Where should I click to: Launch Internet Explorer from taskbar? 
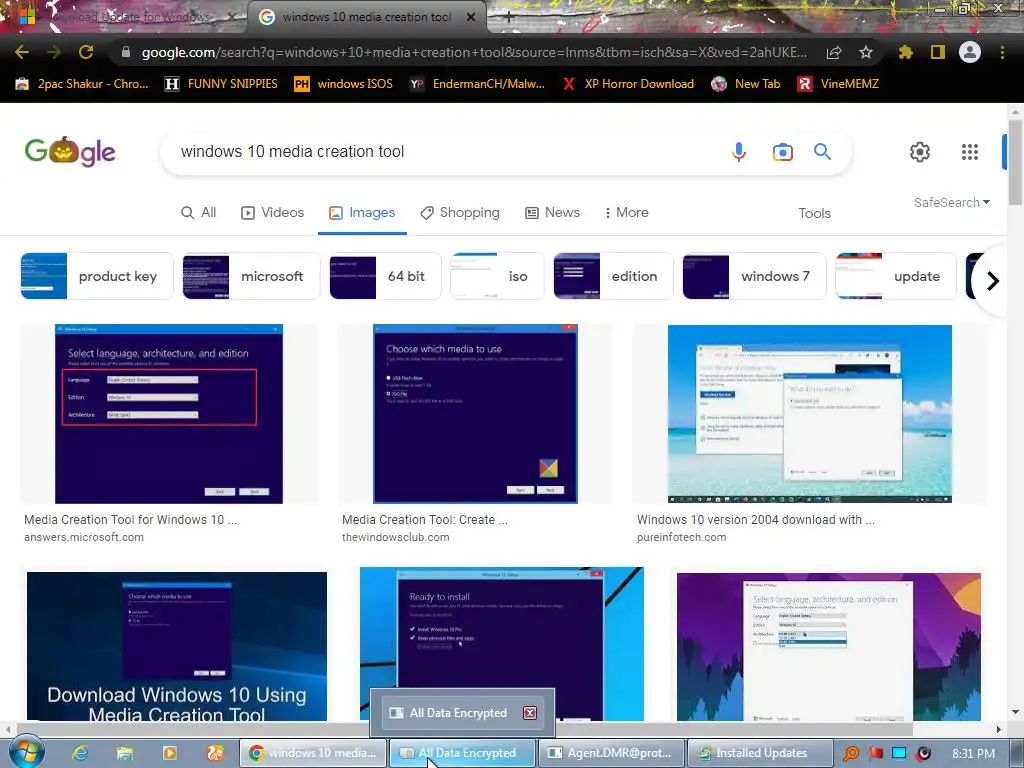[80, 753]
